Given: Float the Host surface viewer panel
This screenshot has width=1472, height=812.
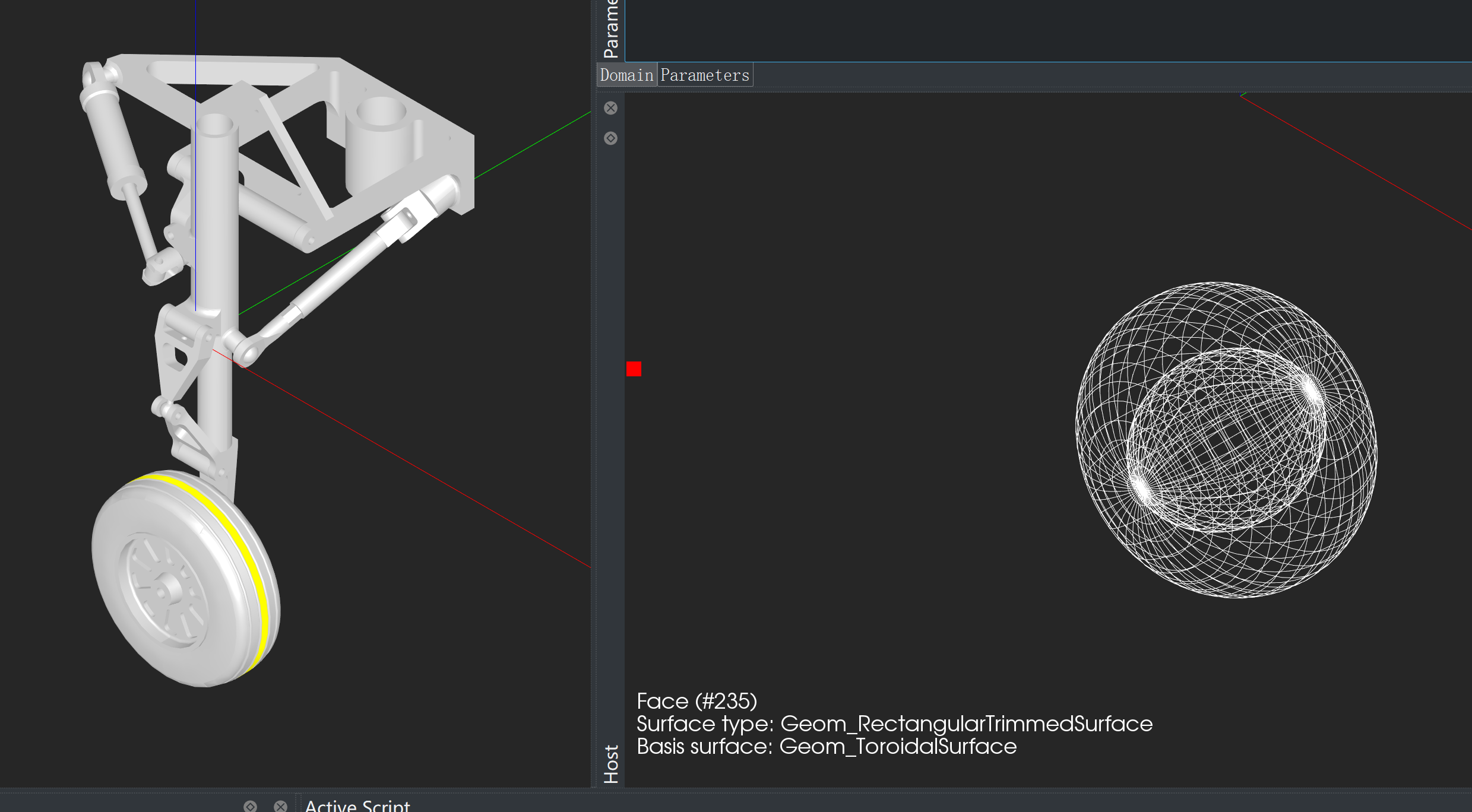Looking at the screenshot, I should coord(610,138).
